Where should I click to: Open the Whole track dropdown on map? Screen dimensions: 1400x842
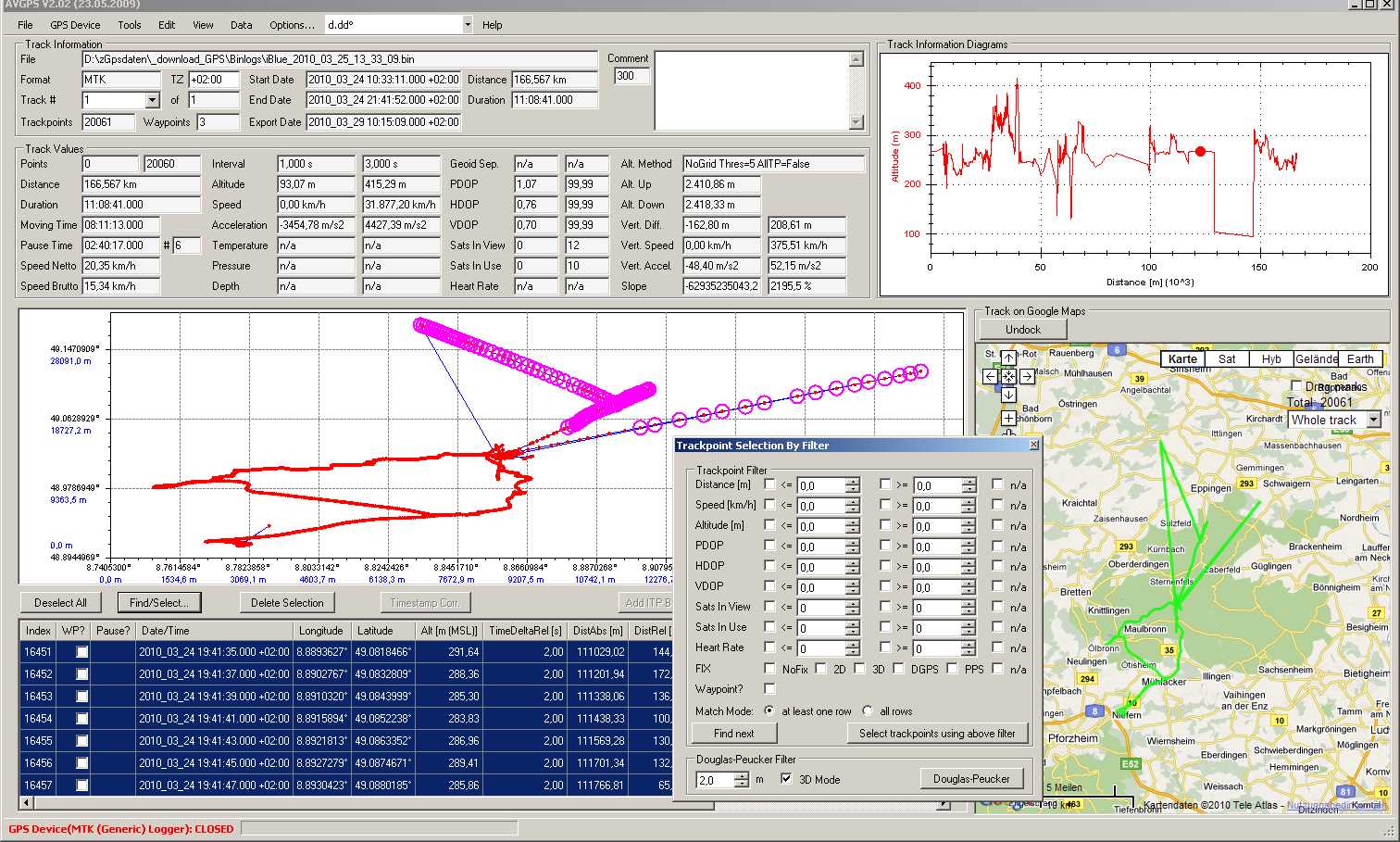tap(1373, 420)
